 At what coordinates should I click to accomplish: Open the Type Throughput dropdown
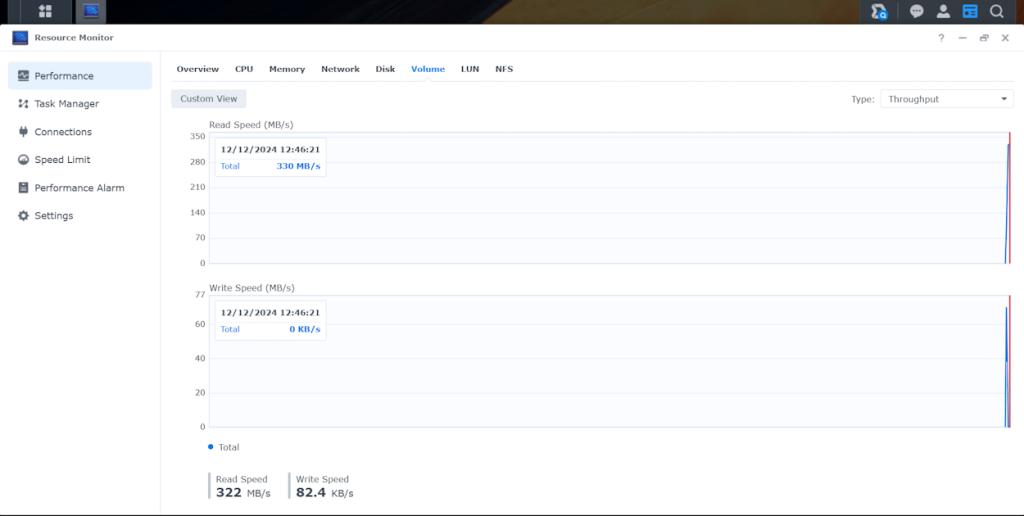click(x=946, y=99)
